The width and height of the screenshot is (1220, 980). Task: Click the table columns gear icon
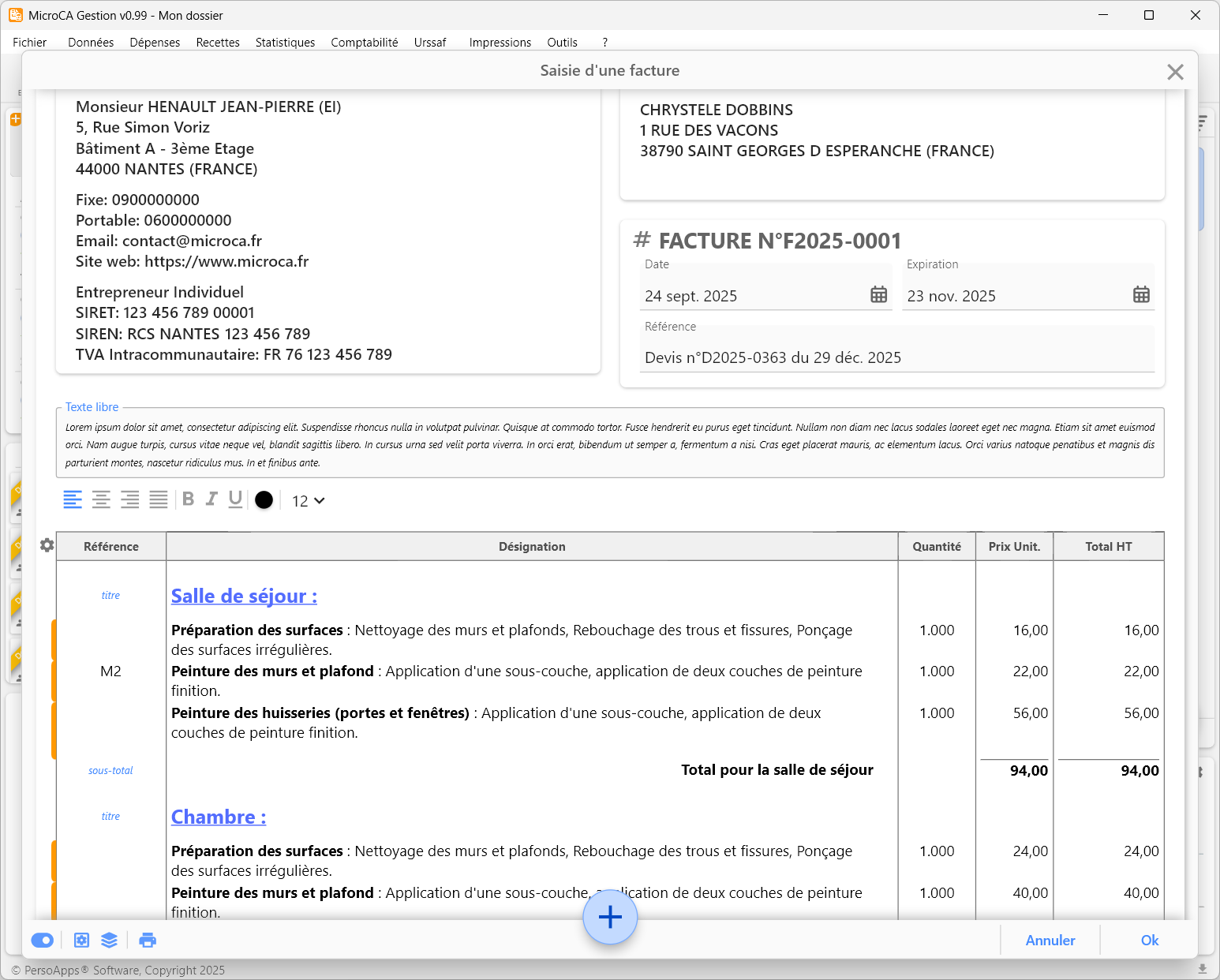click(47, 545)
